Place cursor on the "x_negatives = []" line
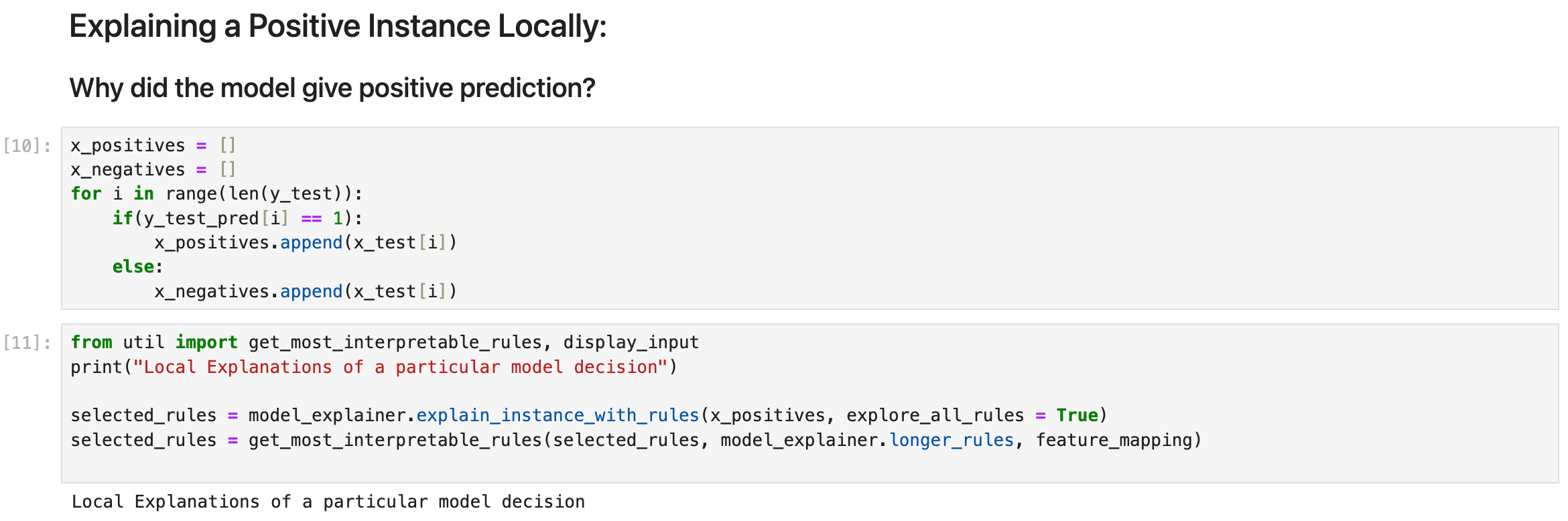 click(x=153, y=169)
